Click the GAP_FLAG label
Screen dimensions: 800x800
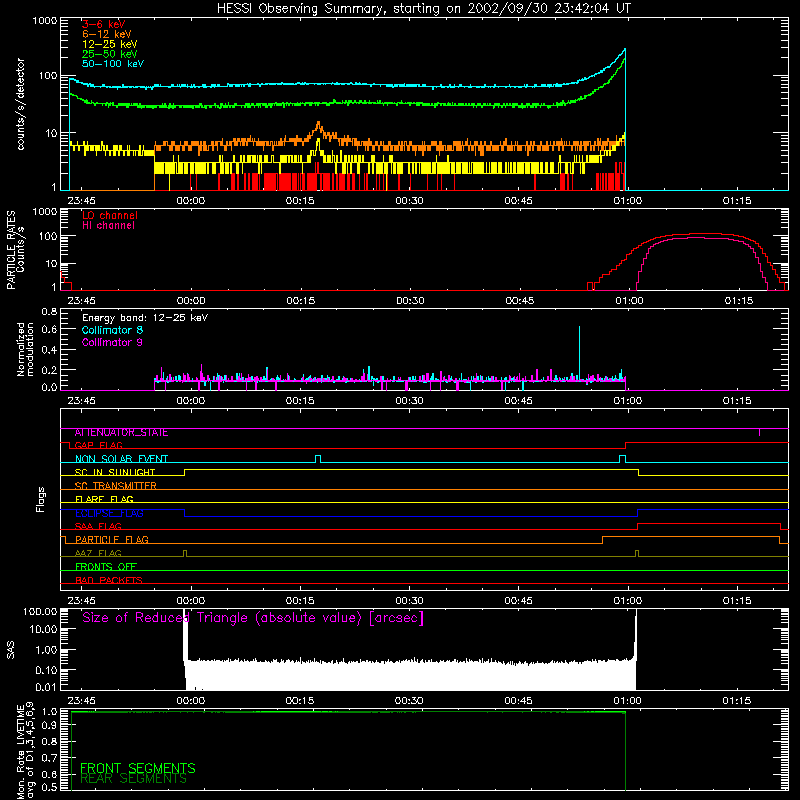click(98, 445)
